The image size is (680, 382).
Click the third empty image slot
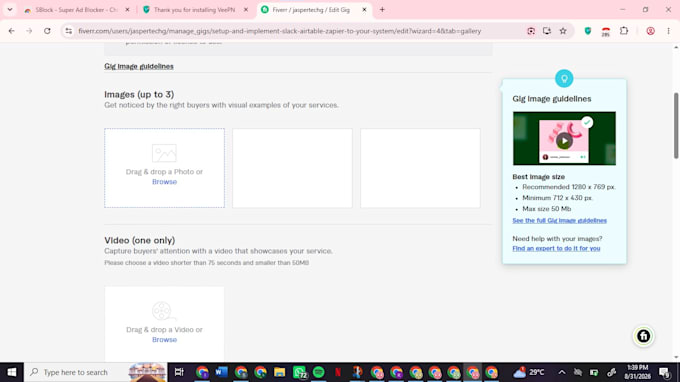420,168
